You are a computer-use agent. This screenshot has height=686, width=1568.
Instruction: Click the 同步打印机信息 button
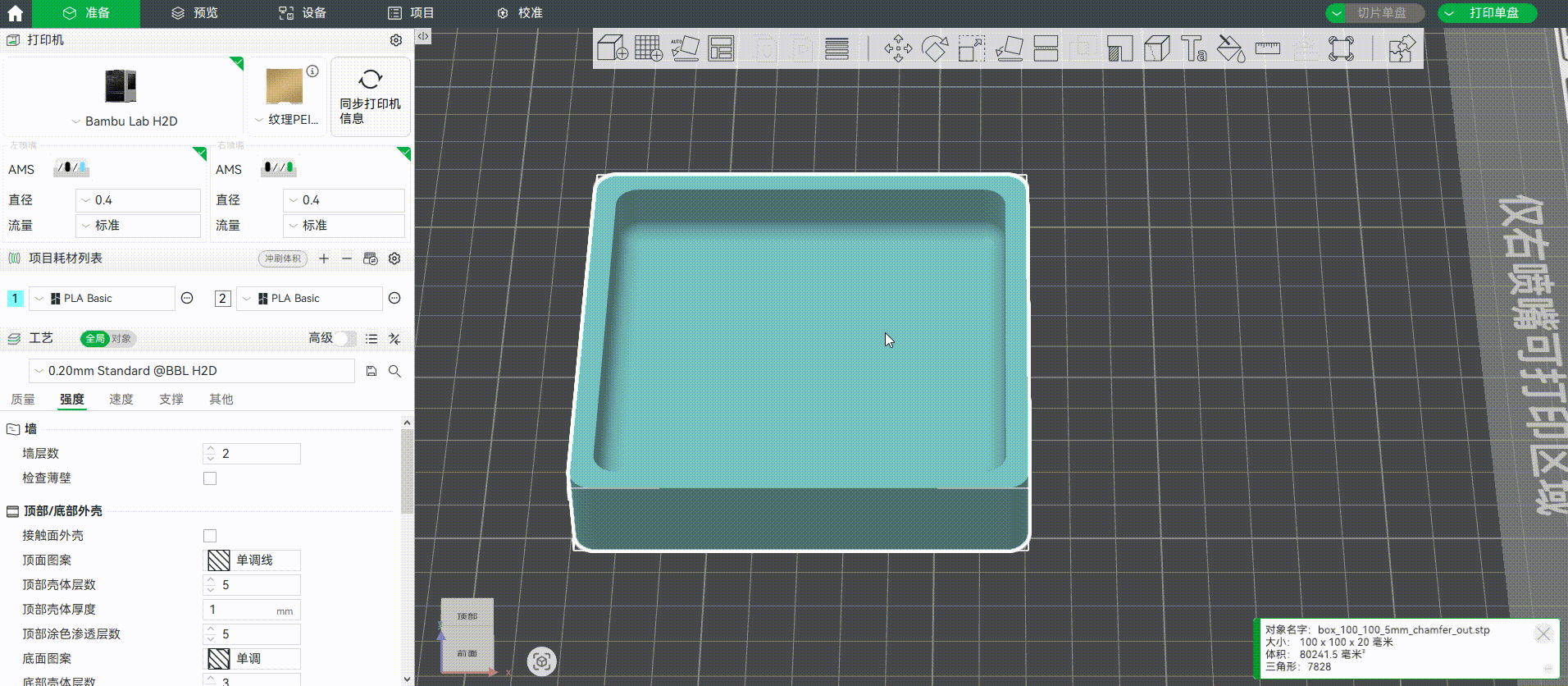click(x=371, y=97)
